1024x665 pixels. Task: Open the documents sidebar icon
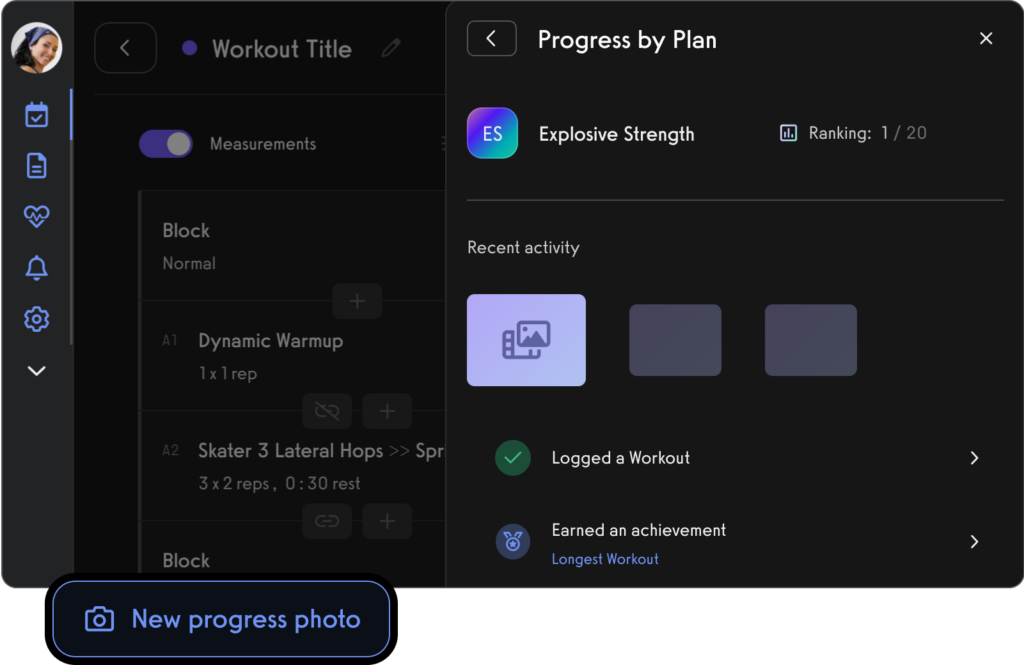(36, 165)
